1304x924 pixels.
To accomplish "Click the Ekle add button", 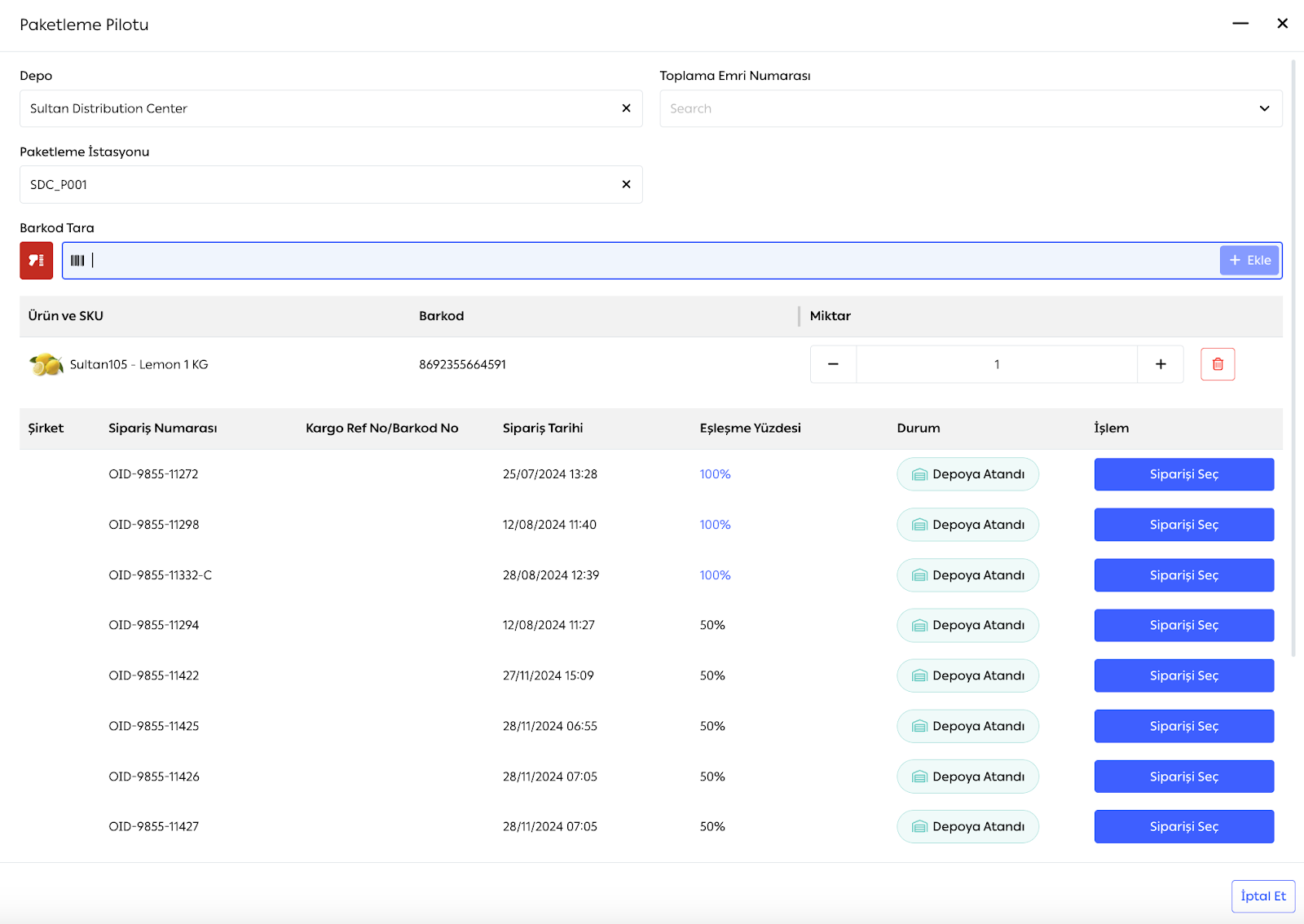I will pos(1249,261).
